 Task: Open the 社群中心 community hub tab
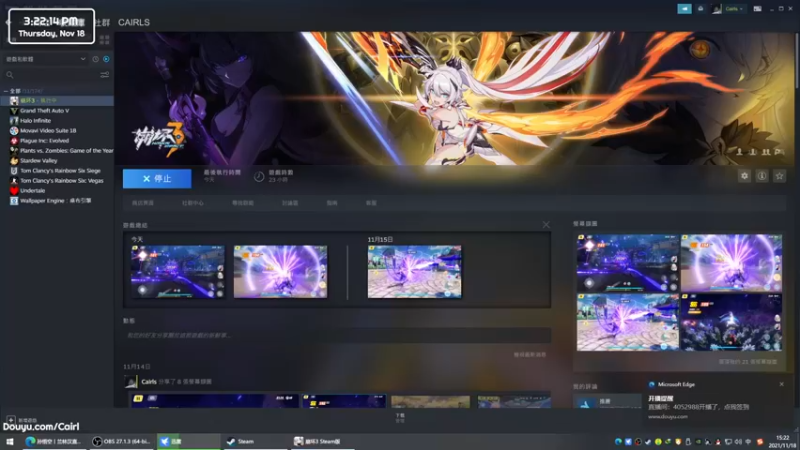tap(192, 203)
